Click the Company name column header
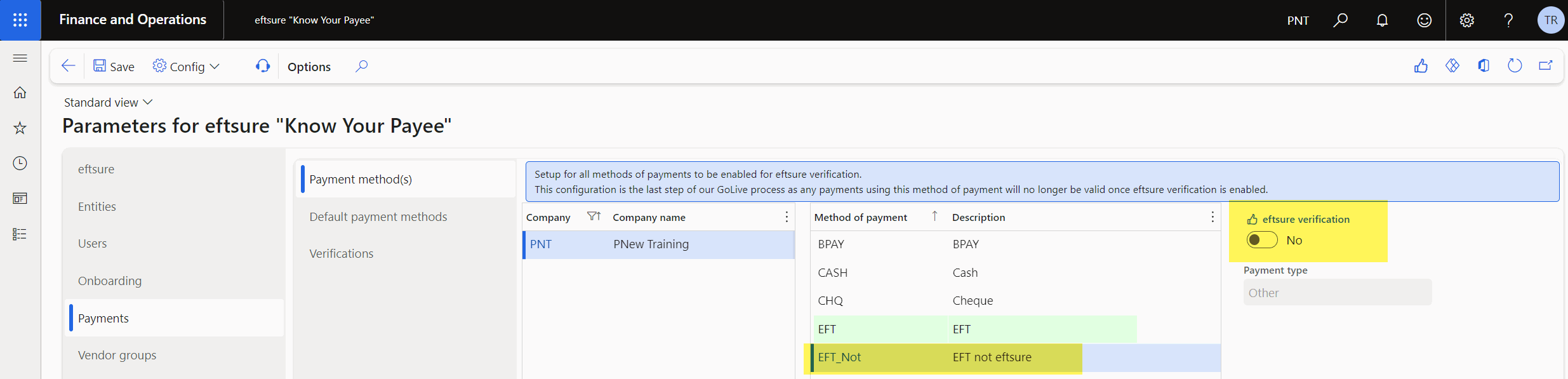Viewport: 1568px width, 379px height. tap(649, 217)
